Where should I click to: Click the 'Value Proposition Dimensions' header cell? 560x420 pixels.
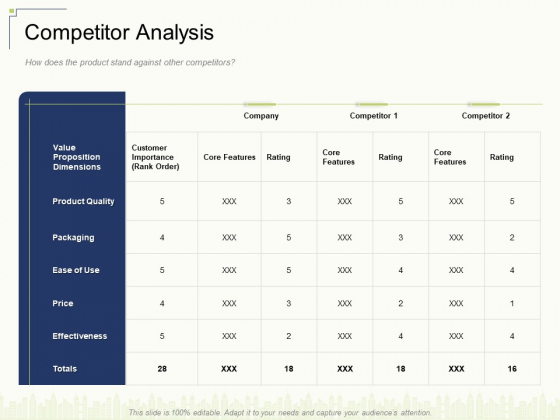[x=77, y=157]
